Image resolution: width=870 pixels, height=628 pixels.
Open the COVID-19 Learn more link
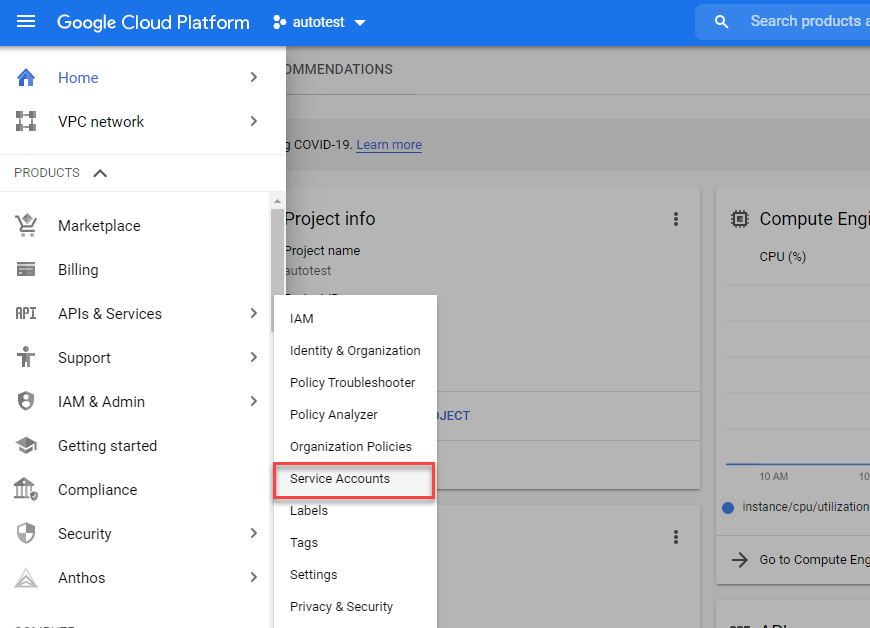(x=389, y=145)
